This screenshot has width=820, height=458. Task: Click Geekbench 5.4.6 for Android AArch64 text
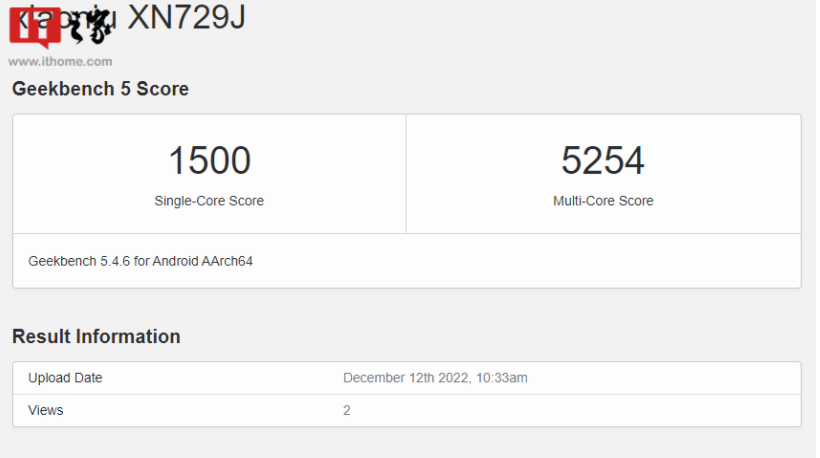click(x=141, y=261)
